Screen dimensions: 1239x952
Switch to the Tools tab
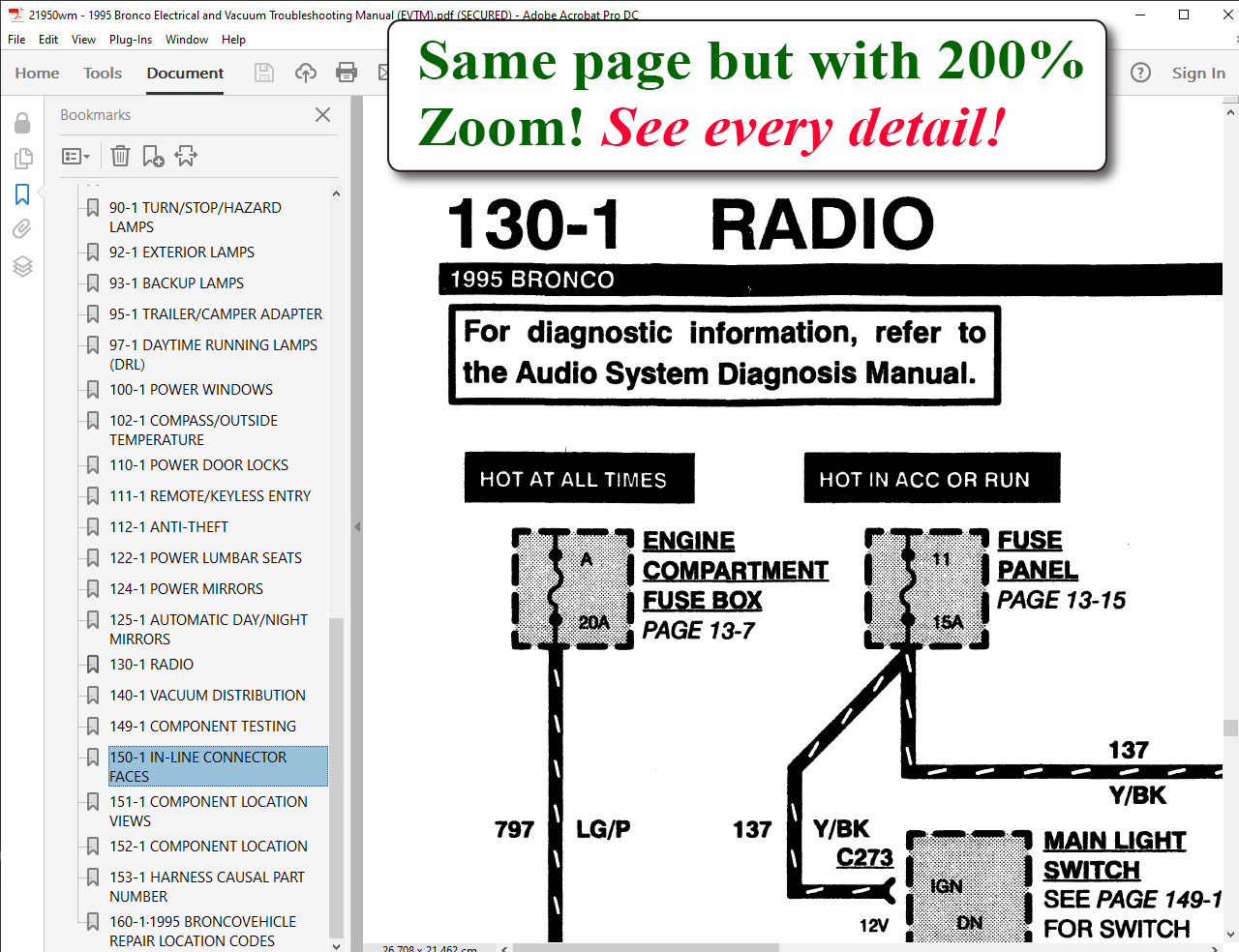coord(103,73)
